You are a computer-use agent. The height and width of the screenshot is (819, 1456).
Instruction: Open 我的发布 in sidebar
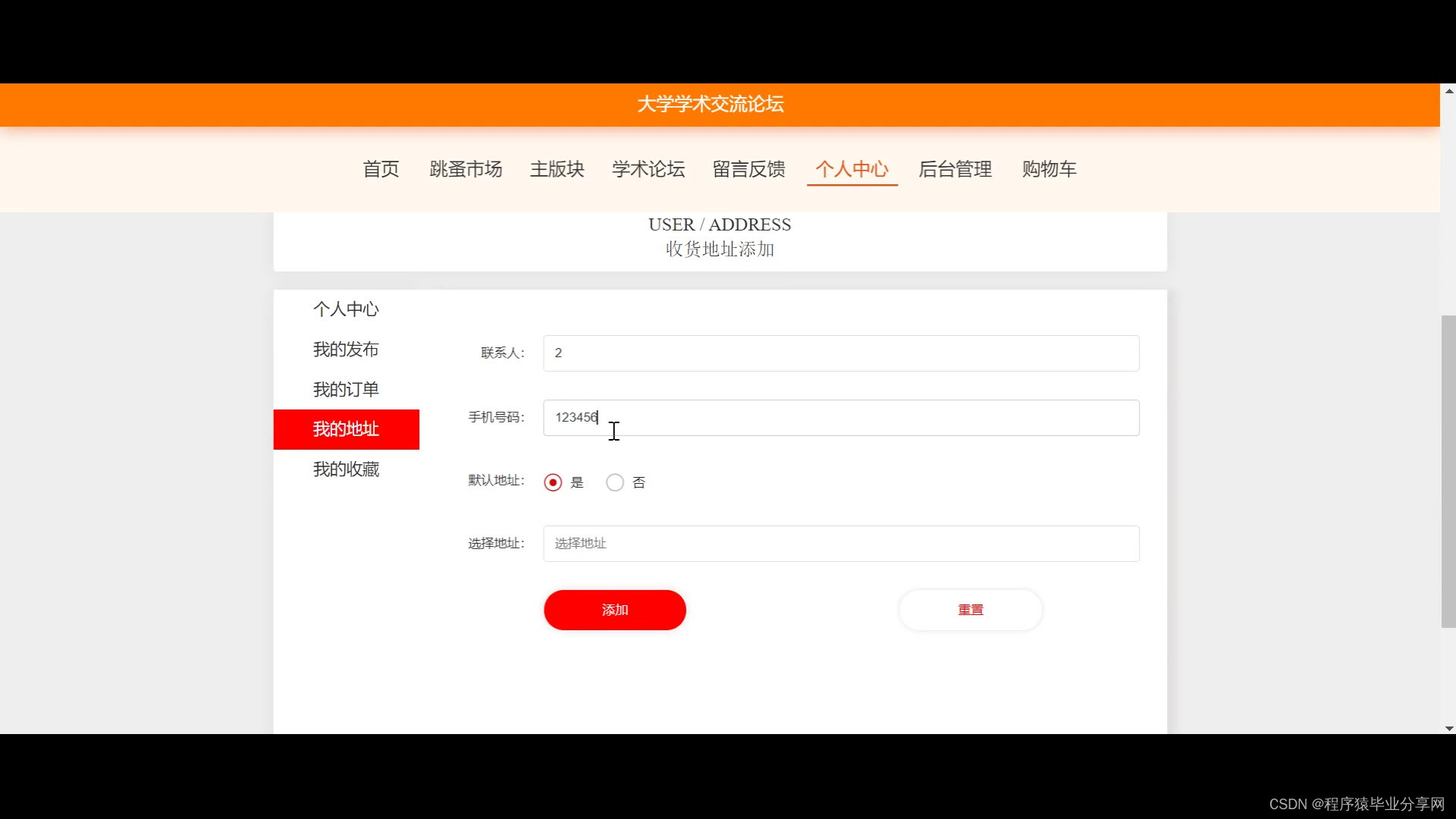click(x=346, y=350)
